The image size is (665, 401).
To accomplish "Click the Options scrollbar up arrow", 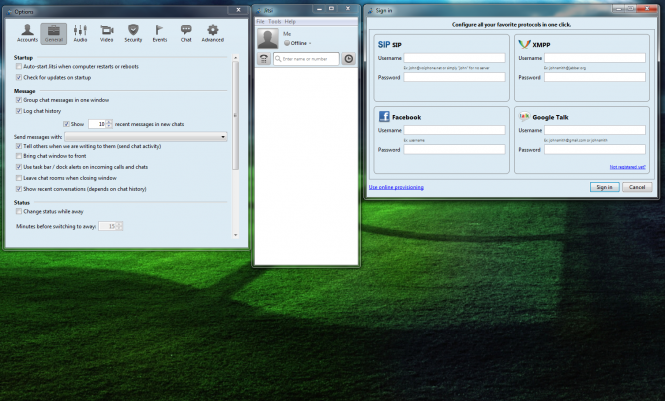I will pos(235,58).
